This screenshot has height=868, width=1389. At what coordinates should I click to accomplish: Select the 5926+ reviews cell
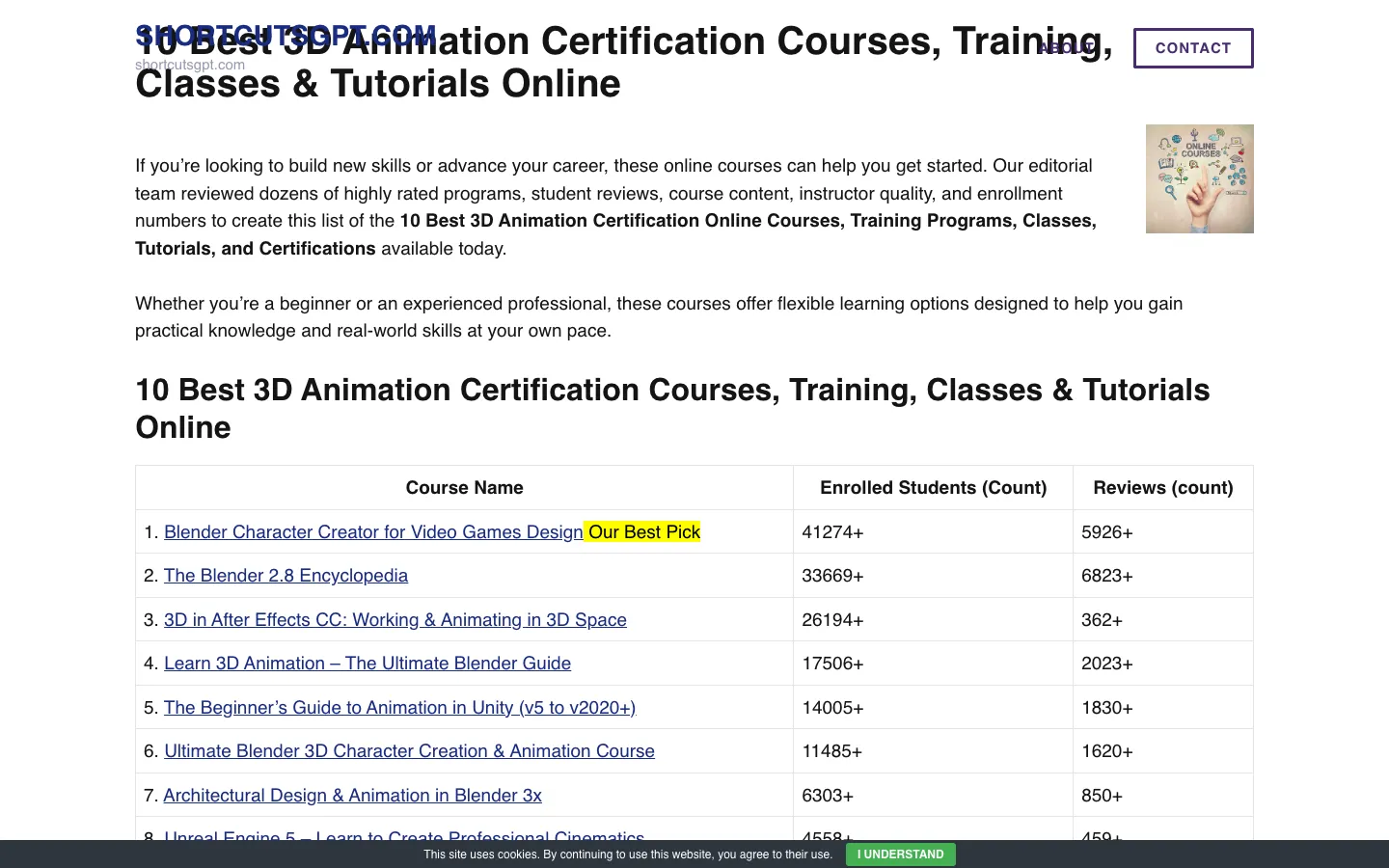point(1163,532)
